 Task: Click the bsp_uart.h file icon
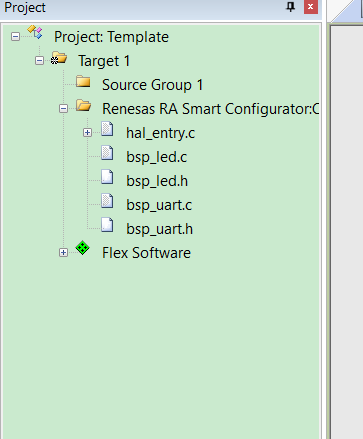point(107,225)
